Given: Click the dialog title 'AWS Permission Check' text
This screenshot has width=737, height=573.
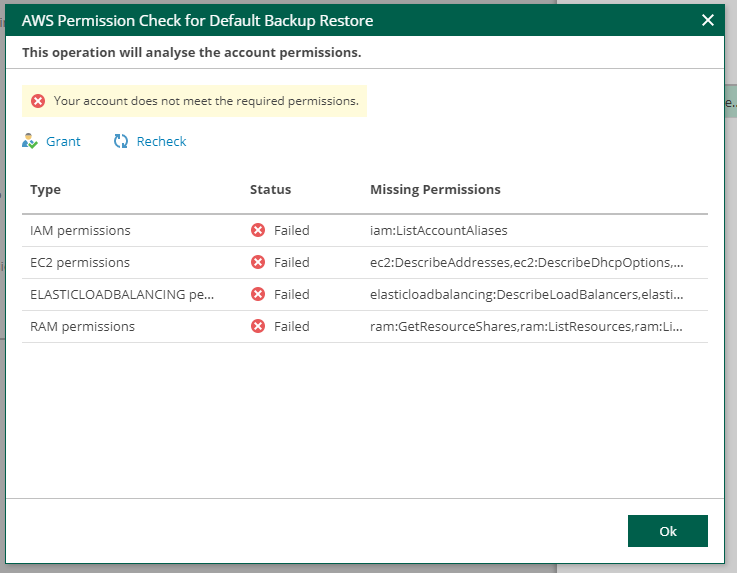Looking at the screenshot, I should pos(197,21).
